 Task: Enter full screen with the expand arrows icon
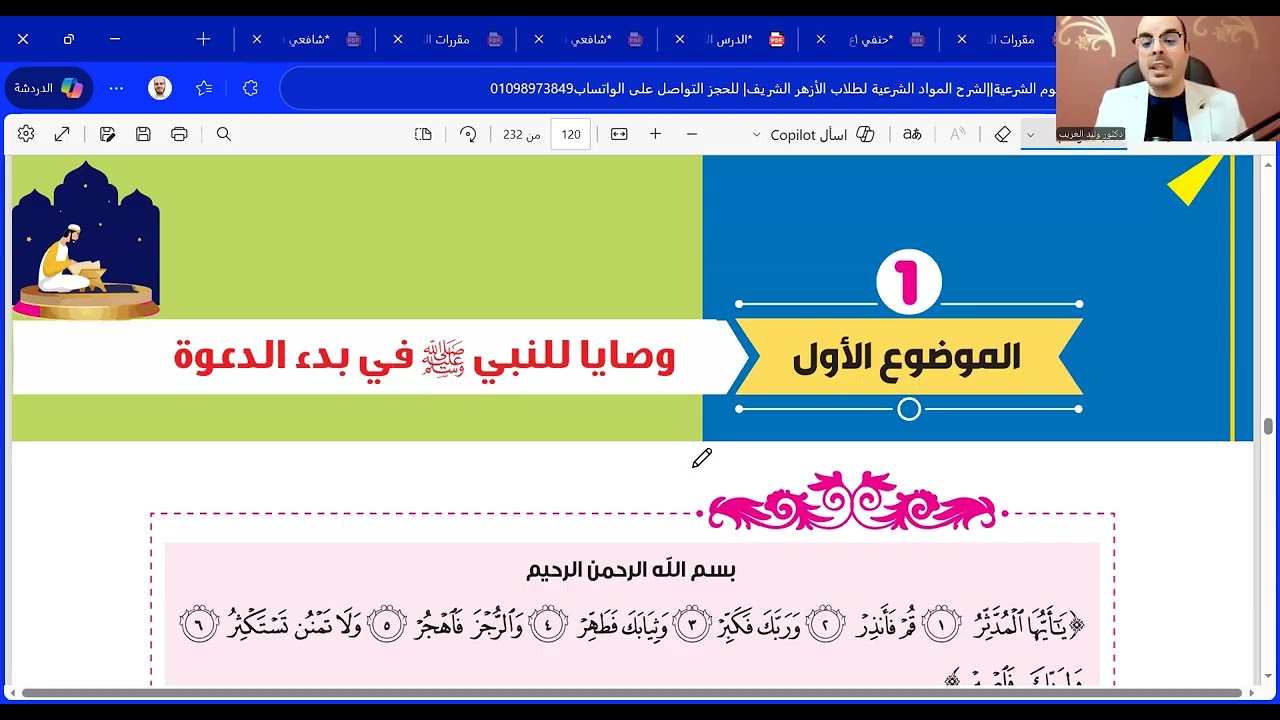point(62,134)
